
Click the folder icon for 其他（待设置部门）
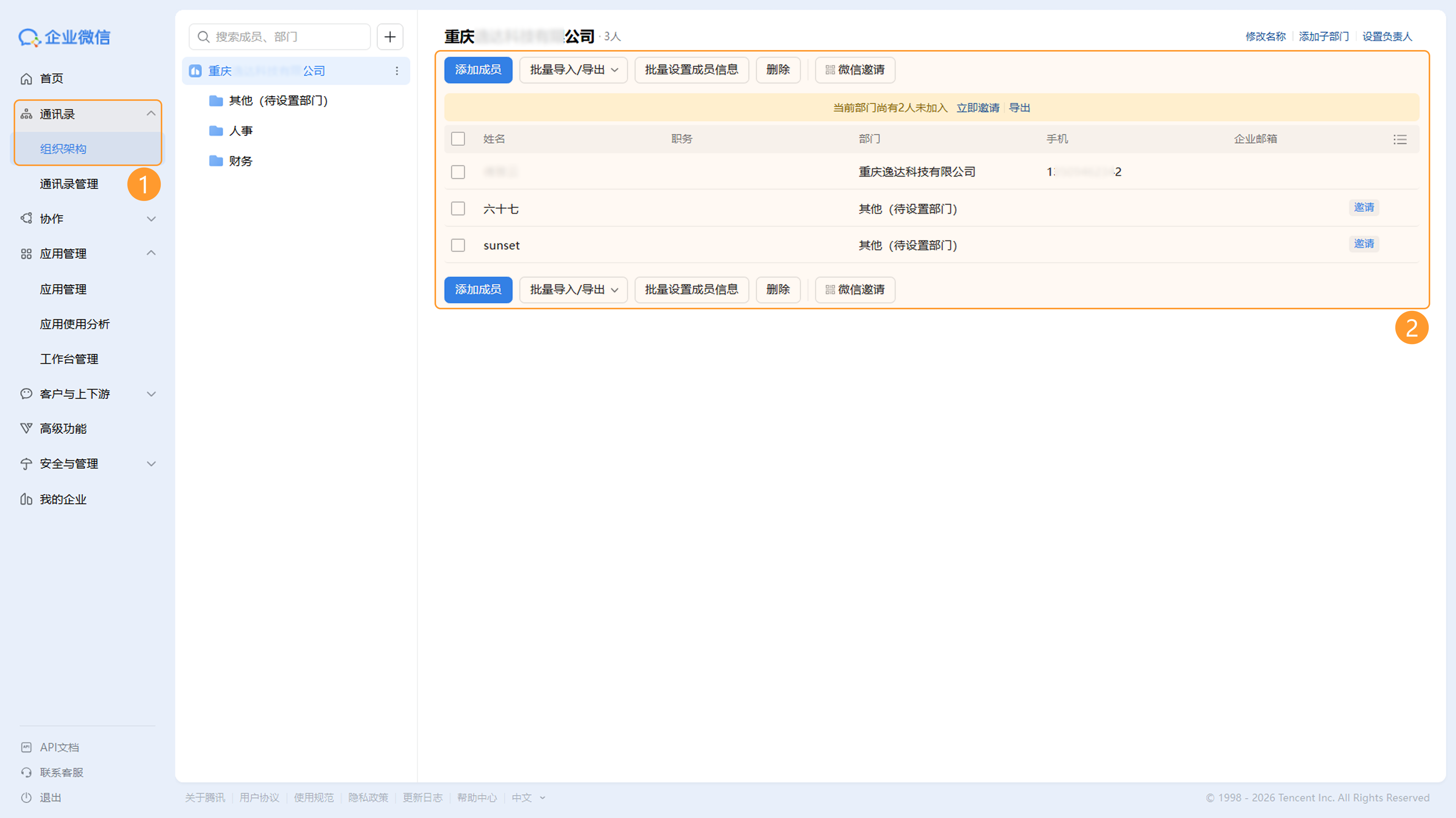216,100
